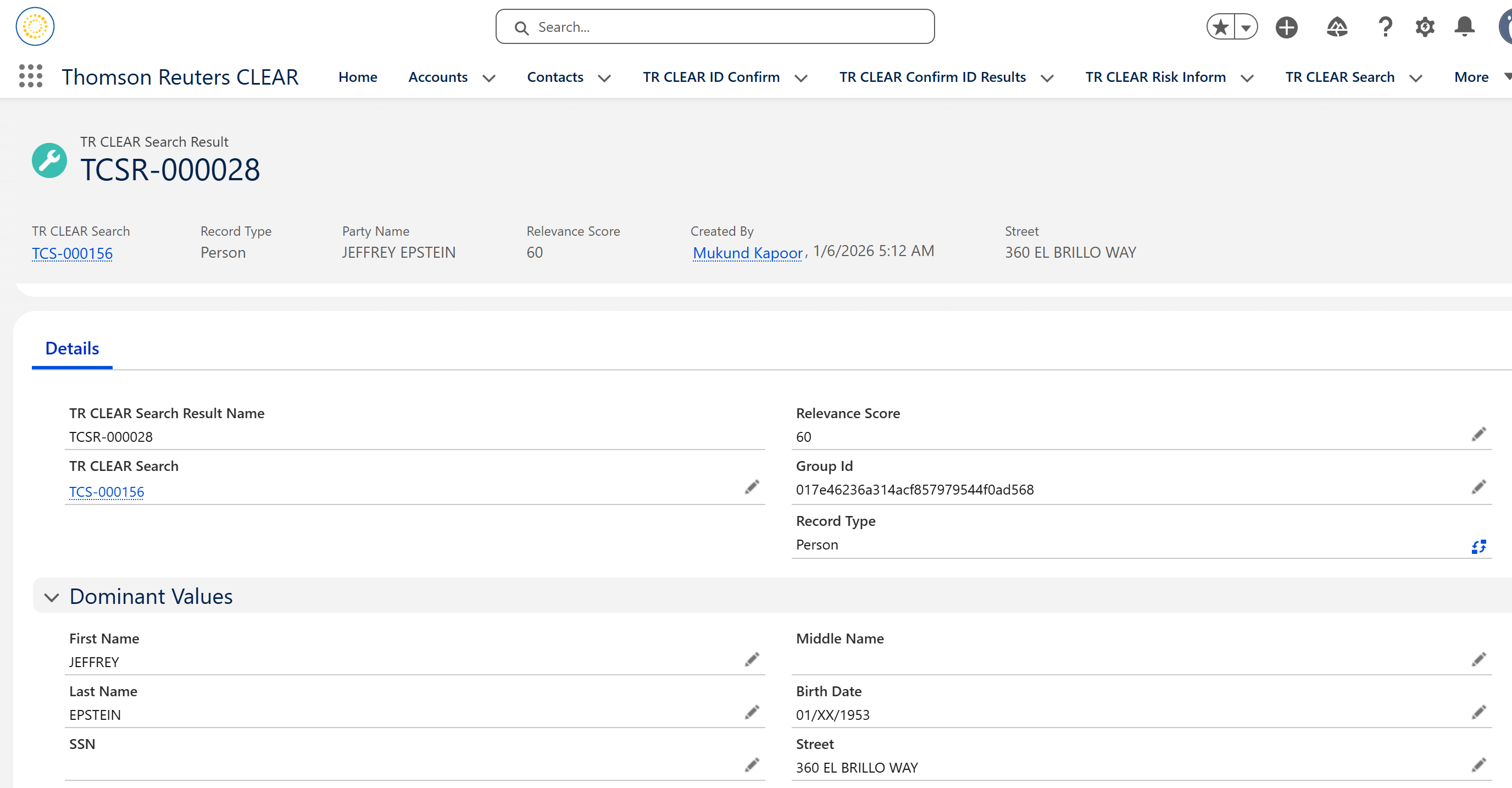
Task: Open the TR CLEAR Search tab
Action: pyautogui.click(x=1339, y=77)
